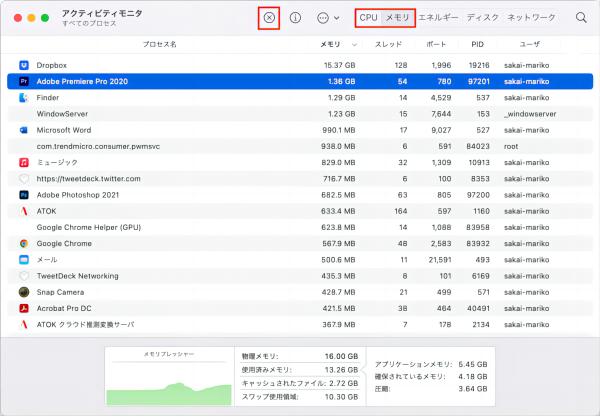
Task: Switch to the CPU tab
Action: coord(368,18)
